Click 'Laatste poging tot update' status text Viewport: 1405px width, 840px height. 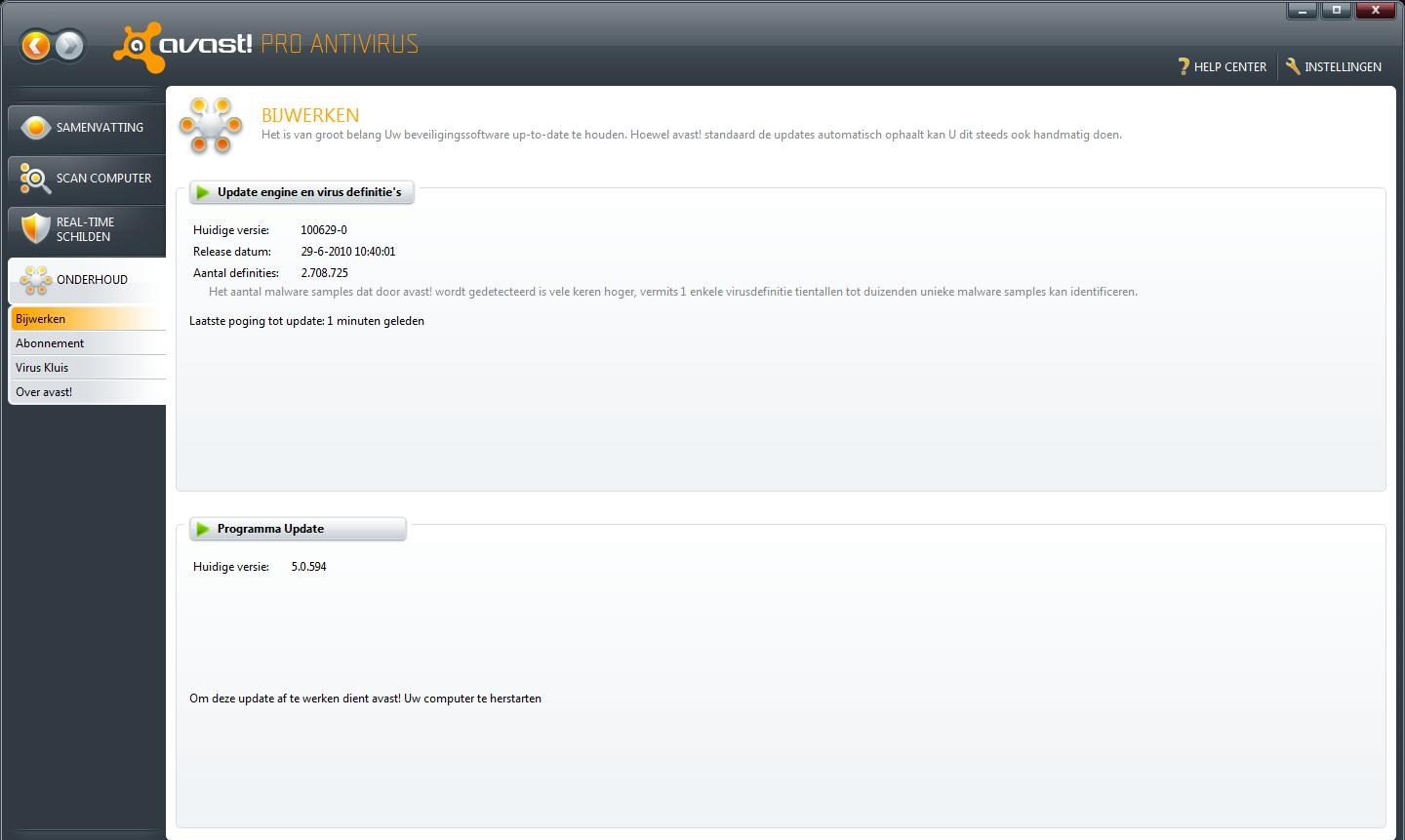coord(306,321)
